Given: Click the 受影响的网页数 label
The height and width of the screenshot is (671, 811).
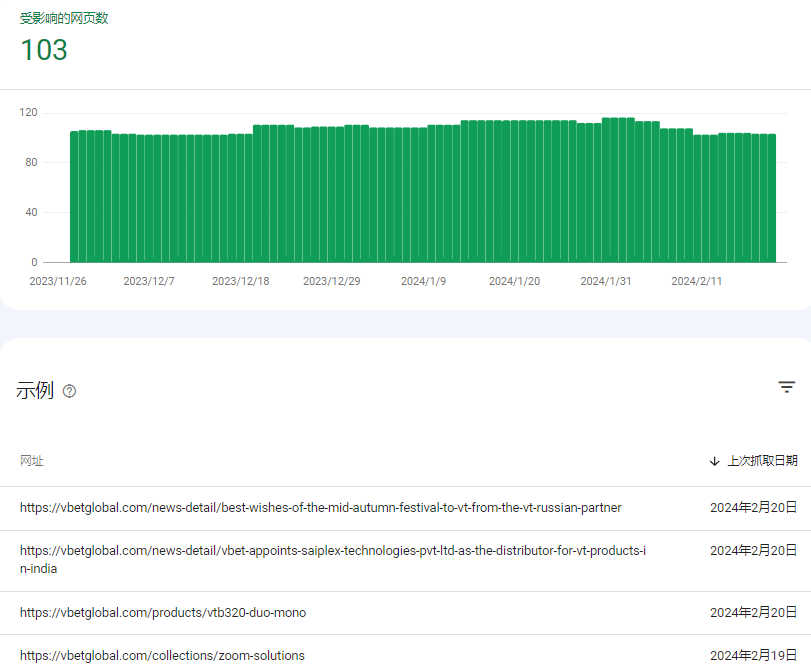Looking at the screenshot, I should [x=64, y=18].
